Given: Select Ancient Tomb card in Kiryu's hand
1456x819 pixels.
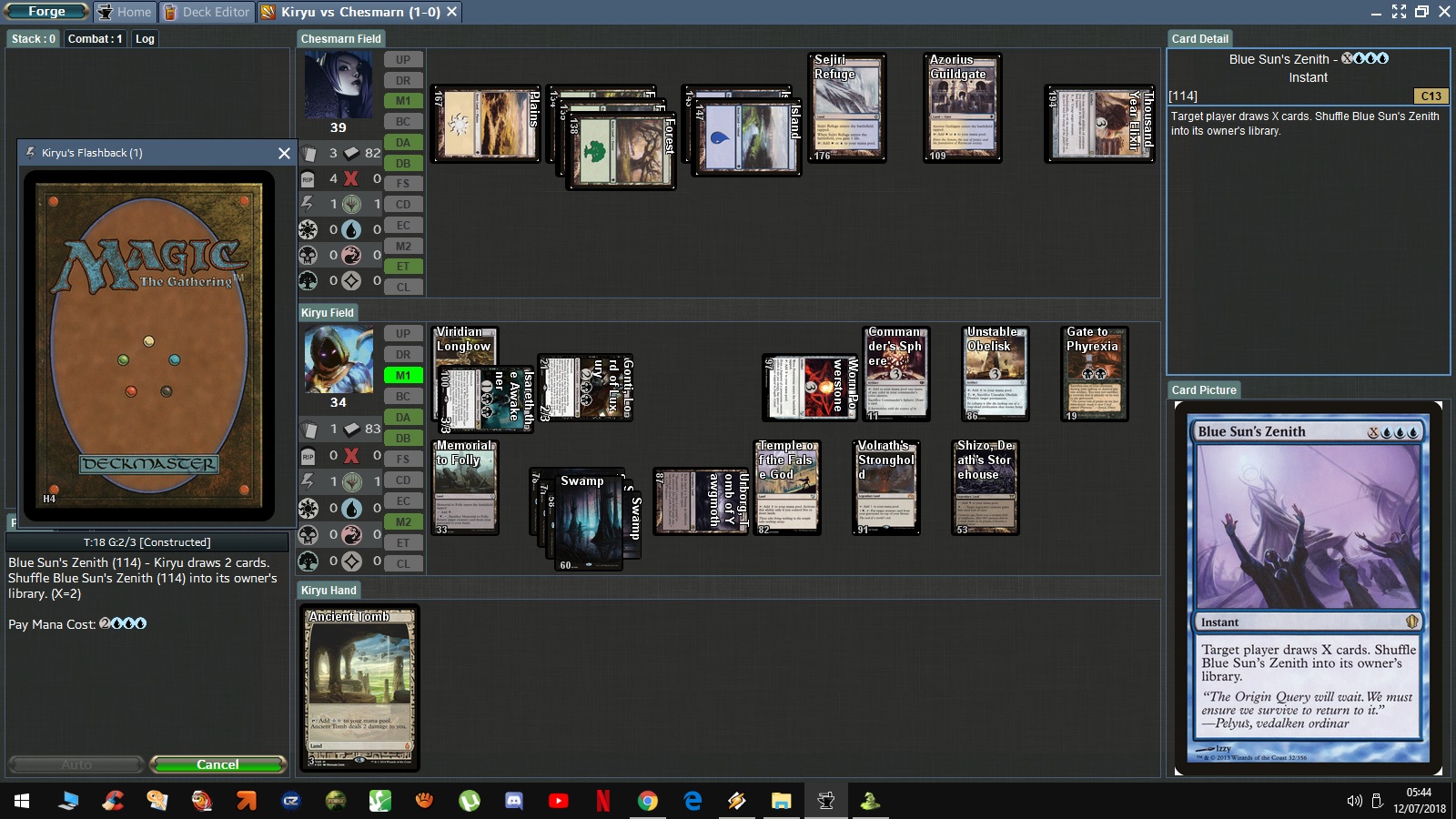Looking at the screenshot, I should [x=359, y=687].
